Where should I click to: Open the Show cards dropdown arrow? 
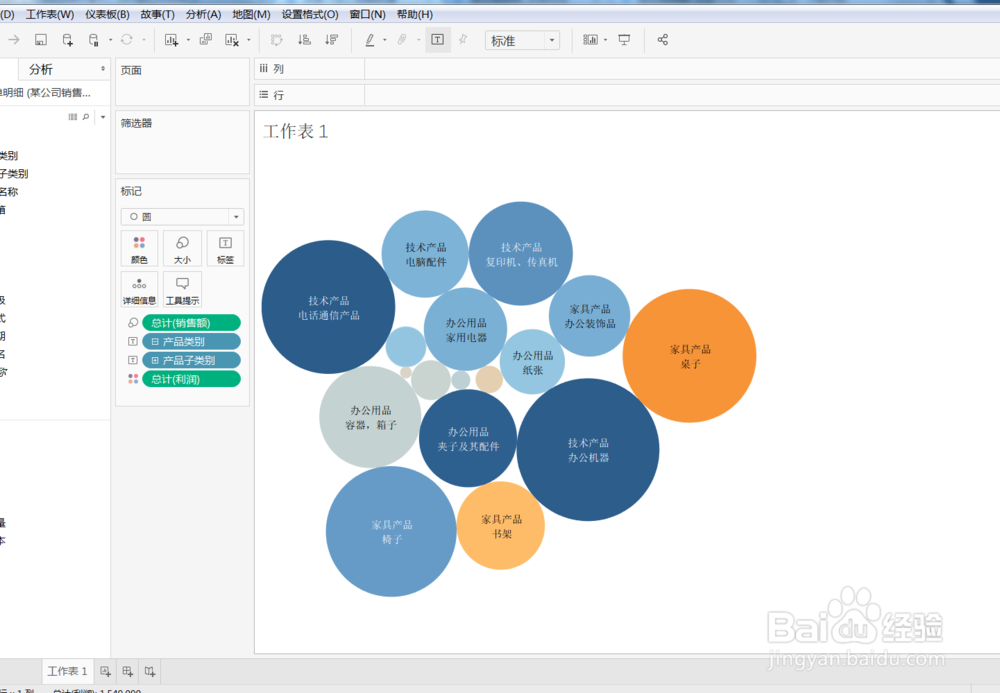click(x=605, y=40)
